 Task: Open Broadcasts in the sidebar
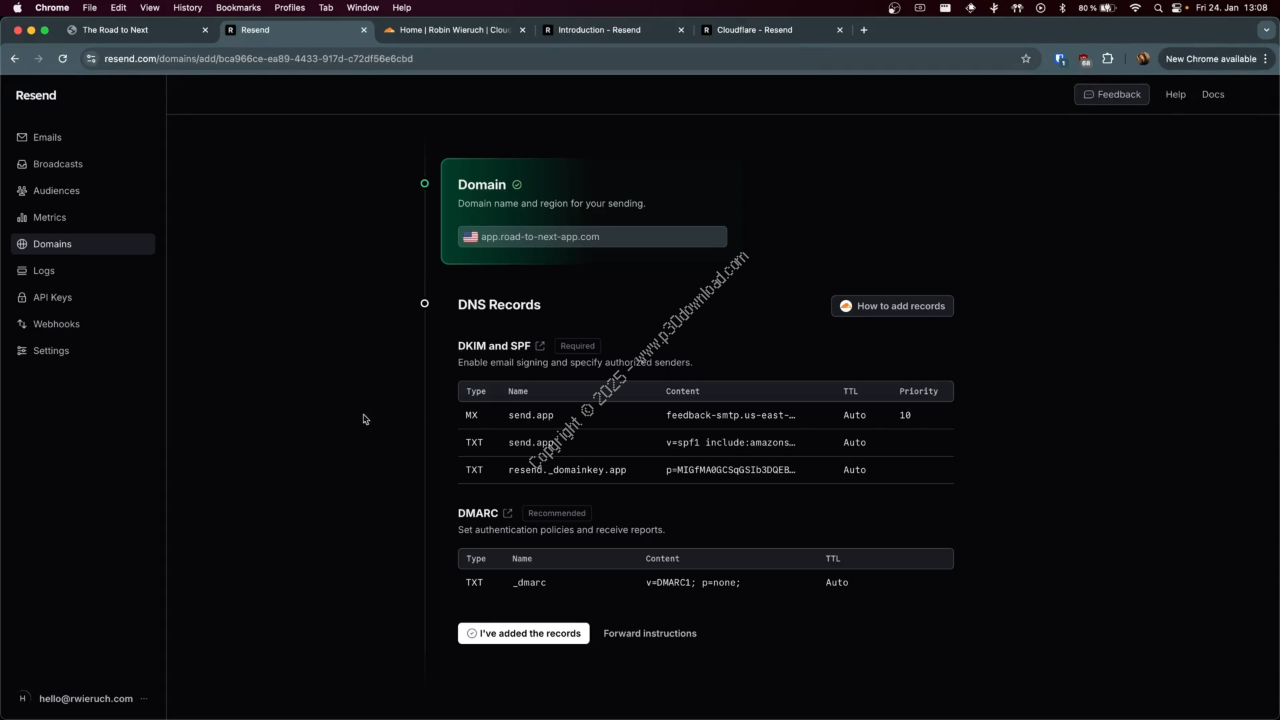[x=83, y=164]
